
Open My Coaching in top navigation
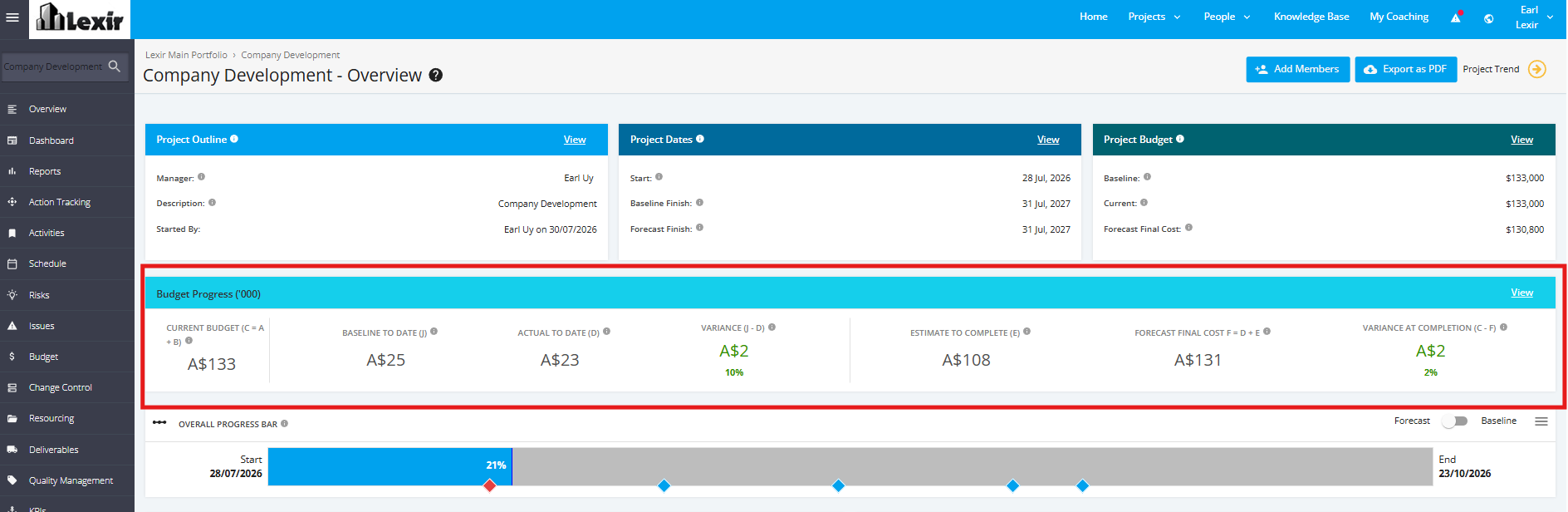tap(1399, 17)
